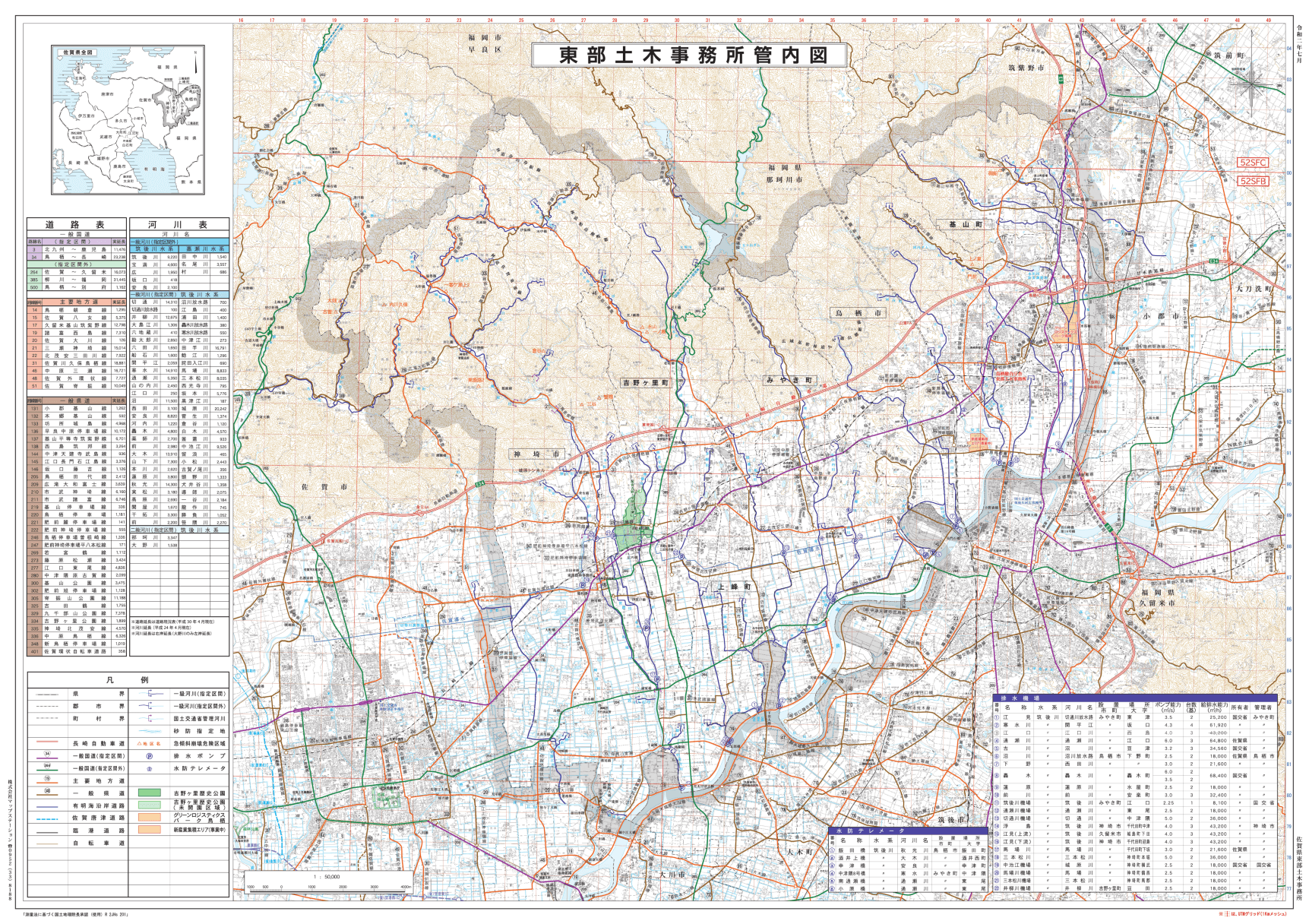Select the 北九州～鹿児島 road table row

pyautogui.click(x=77, y=249)
